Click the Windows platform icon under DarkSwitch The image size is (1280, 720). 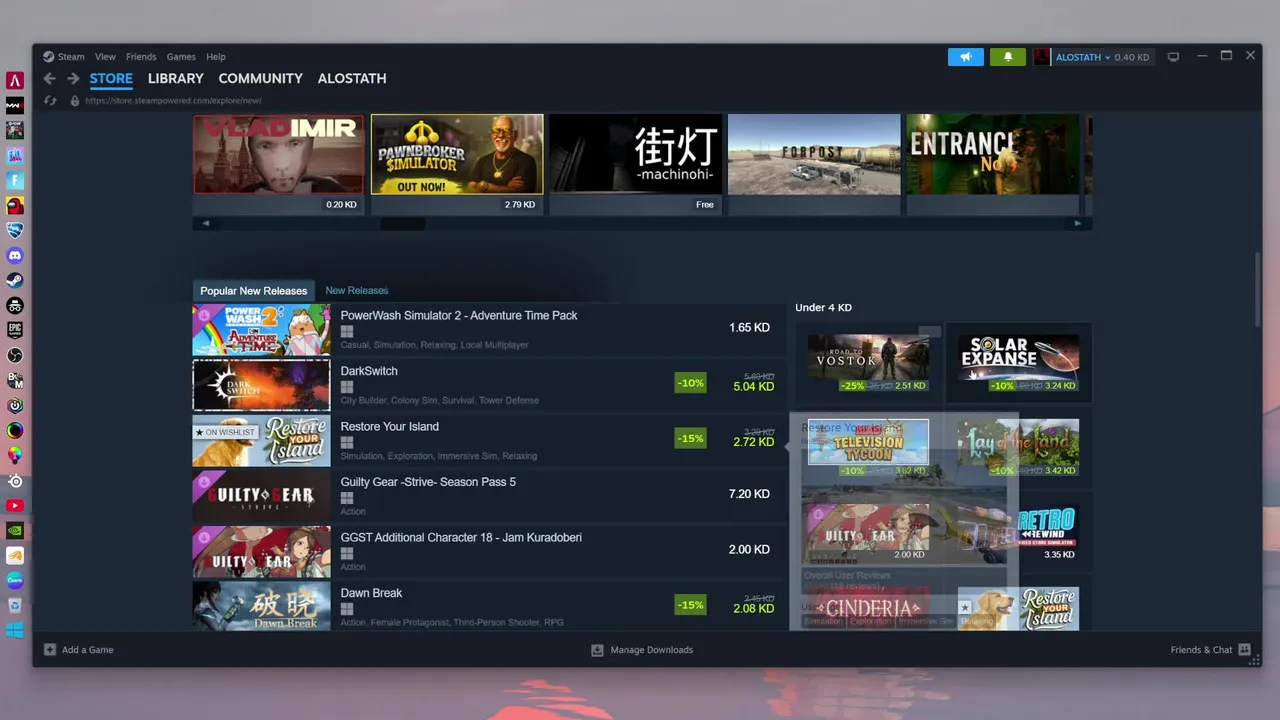click(x=347, y=386)
